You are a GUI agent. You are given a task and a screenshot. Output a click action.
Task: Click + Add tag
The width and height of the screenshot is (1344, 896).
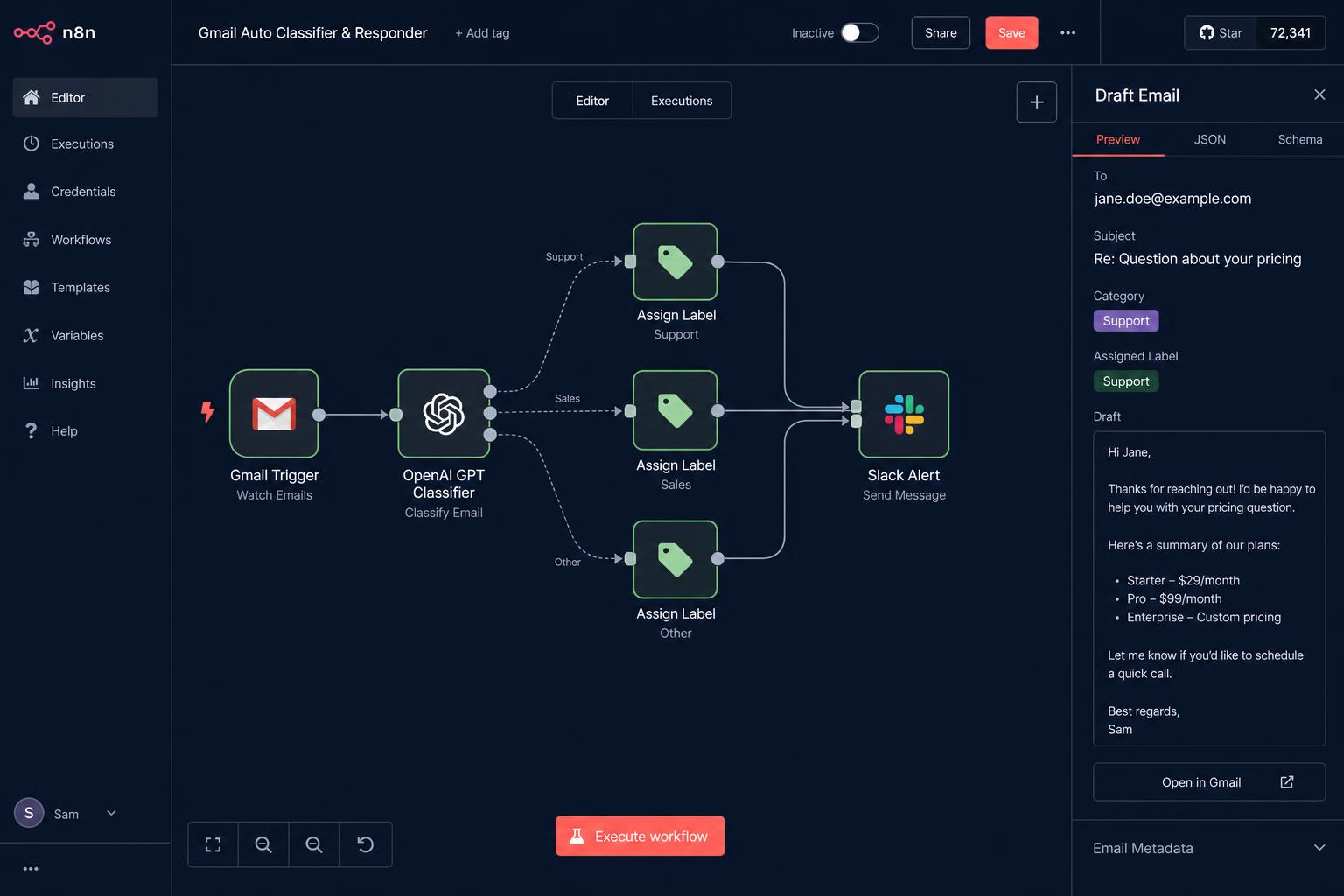[x=482, y=33]
